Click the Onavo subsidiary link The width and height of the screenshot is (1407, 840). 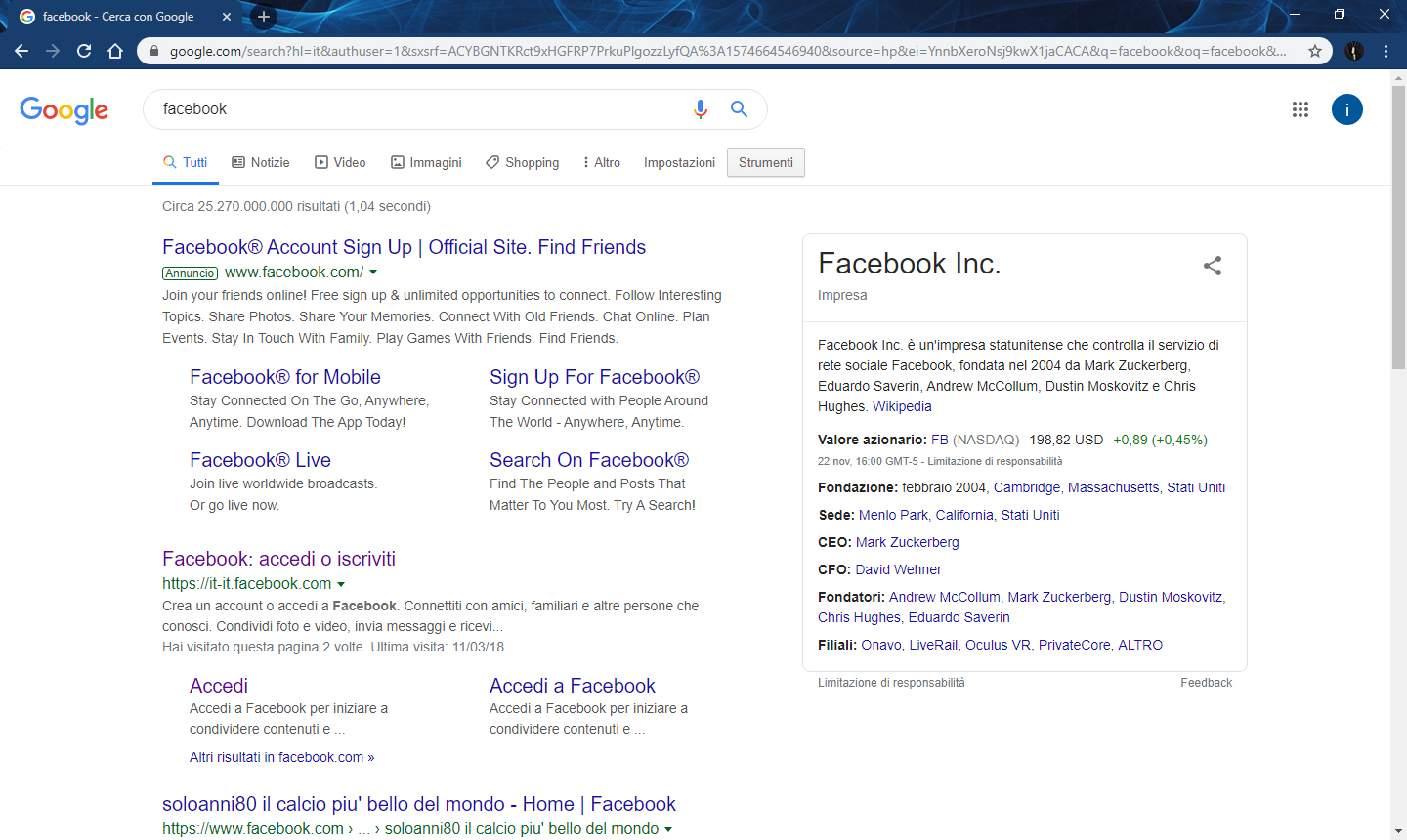[881, 645]
